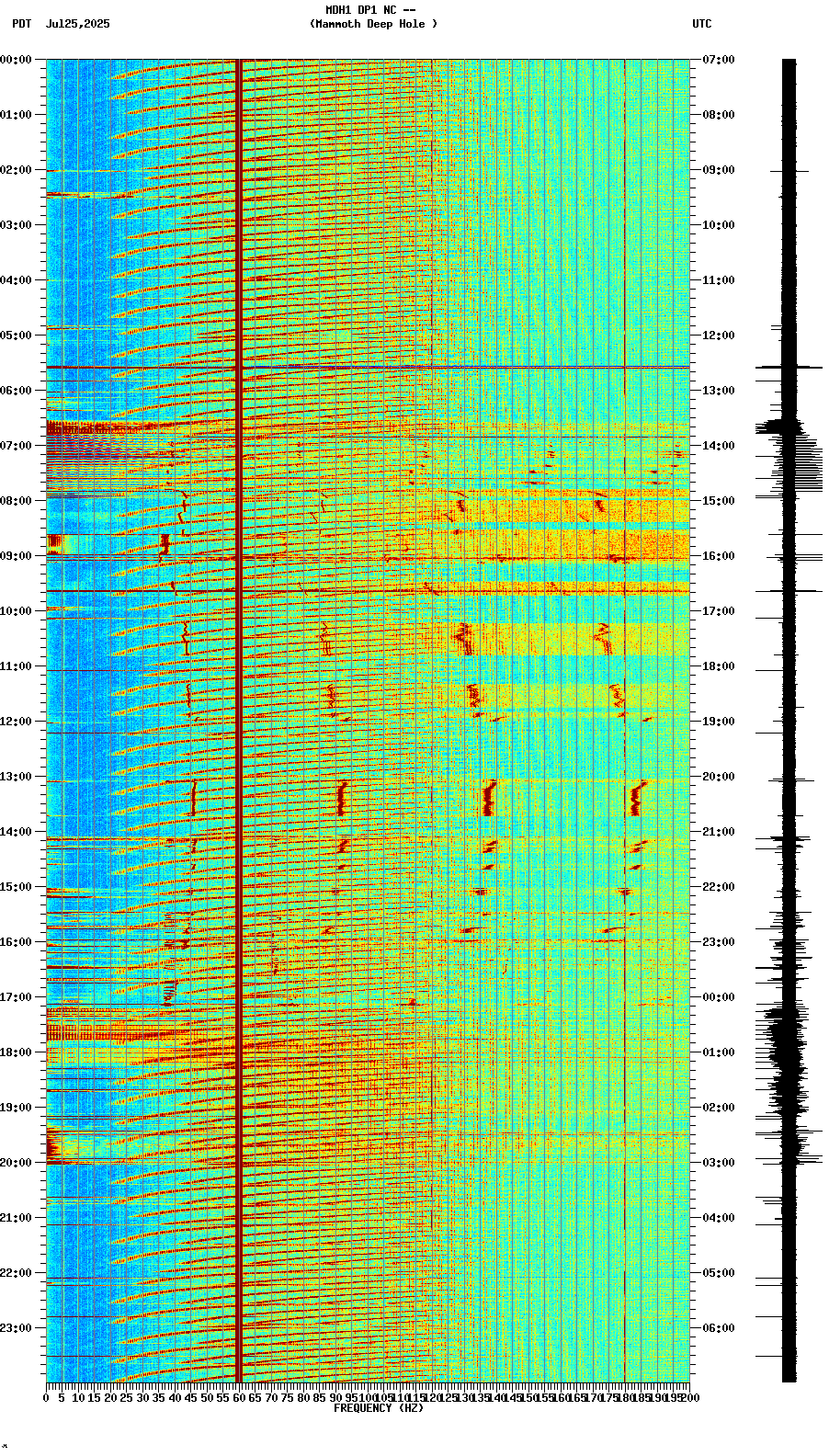Select the 15:00 PDT time label
The height and width of the screenshot is (1456, 829).
click(16, 887)
